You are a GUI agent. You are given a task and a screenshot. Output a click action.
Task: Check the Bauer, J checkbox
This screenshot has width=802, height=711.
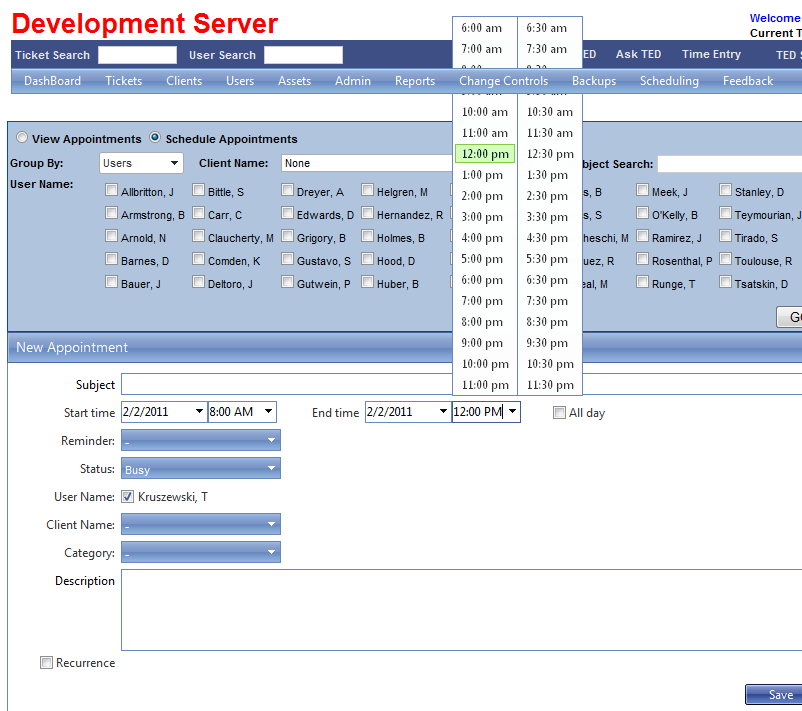click(111, 282)
